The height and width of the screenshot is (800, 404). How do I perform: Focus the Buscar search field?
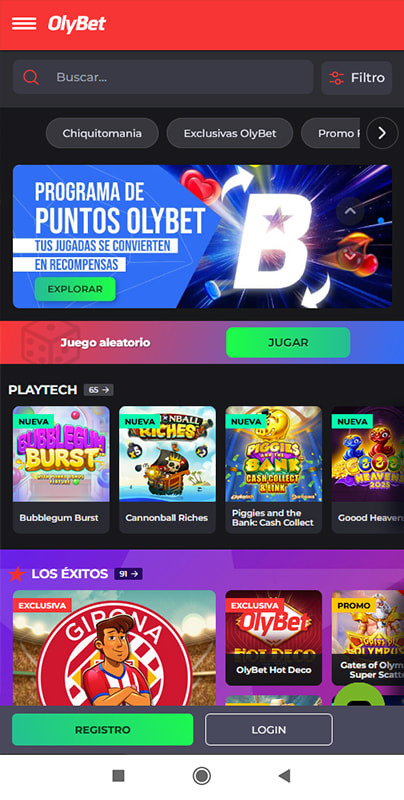pyautogui.click(x=163, y=77)
